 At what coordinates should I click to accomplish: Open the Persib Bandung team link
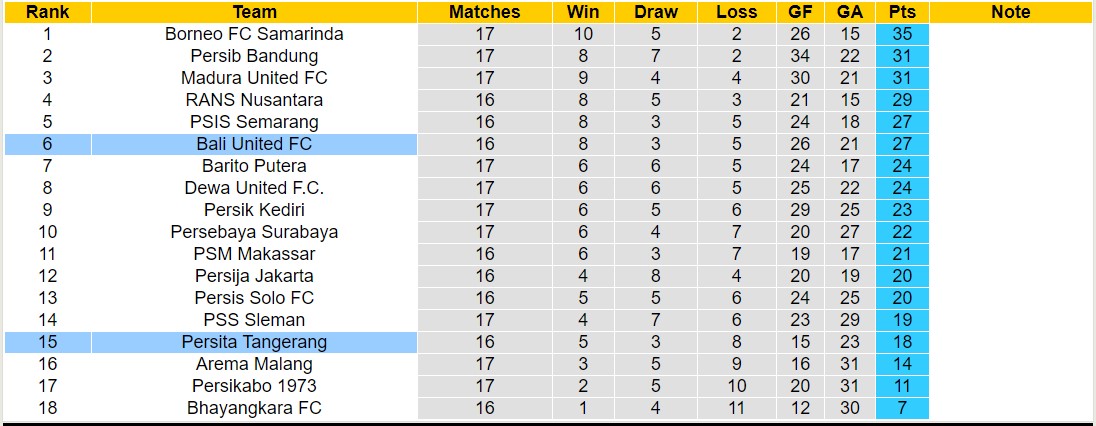point(254,56)
